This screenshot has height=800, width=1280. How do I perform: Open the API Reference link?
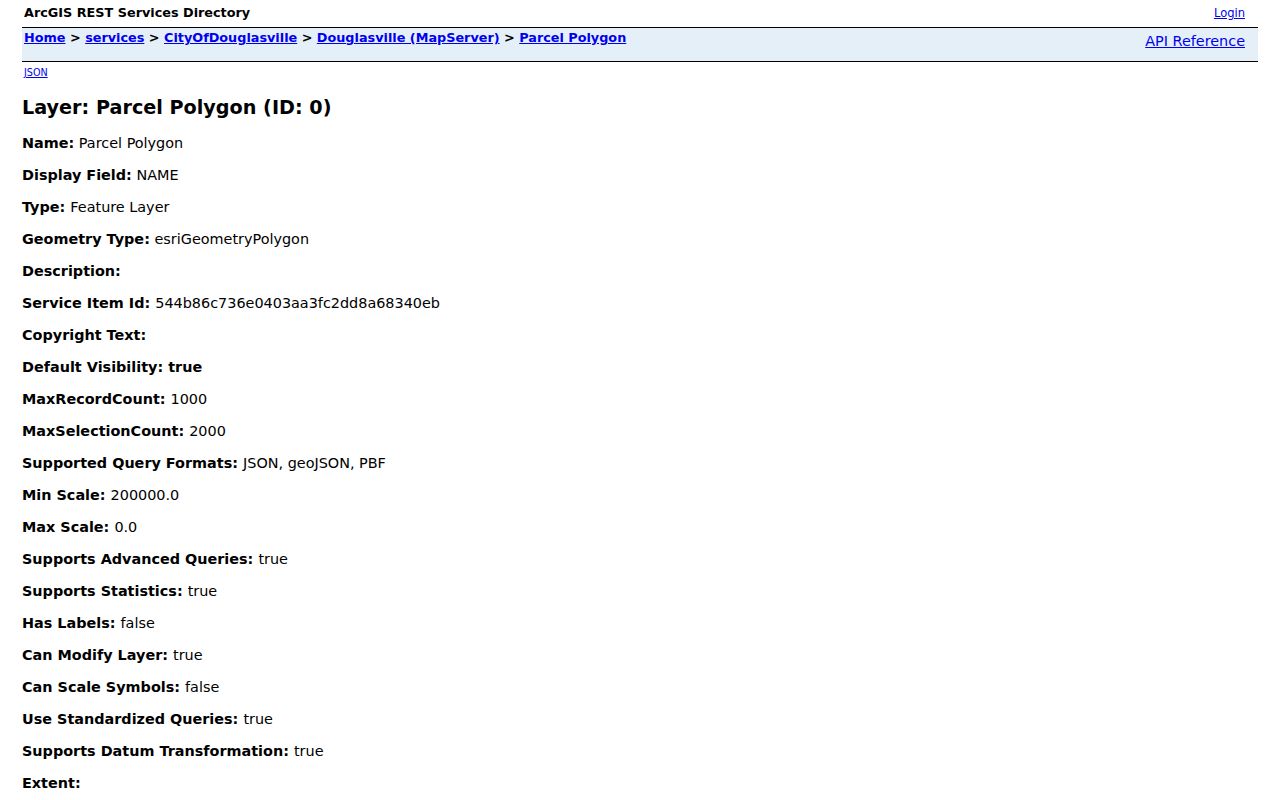[x=1195, y=41]
